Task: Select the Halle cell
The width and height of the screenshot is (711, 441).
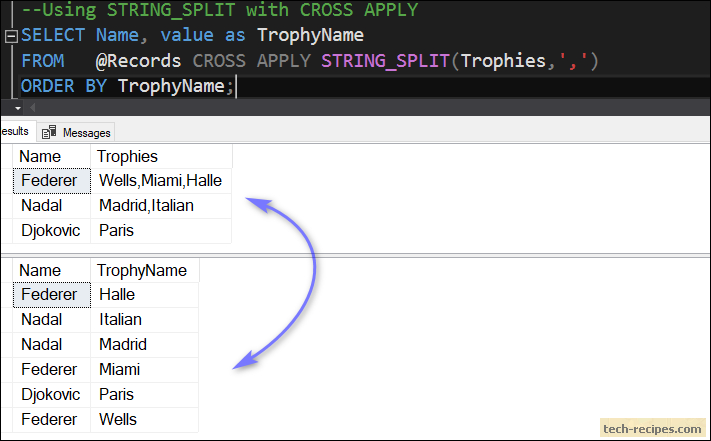Action: pos(145,295)
